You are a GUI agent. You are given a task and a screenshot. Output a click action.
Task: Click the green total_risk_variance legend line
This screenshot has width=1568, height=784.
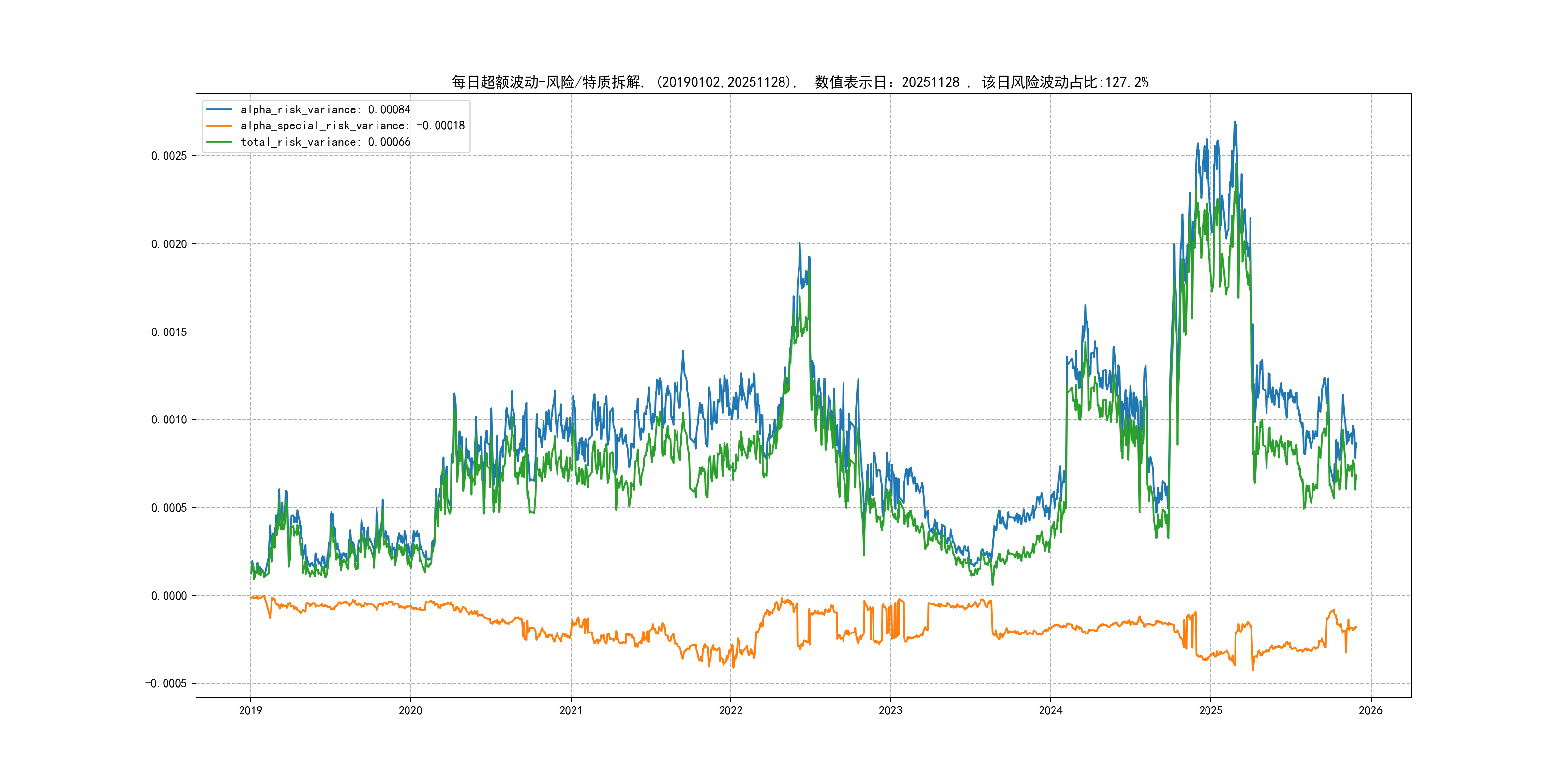coord(219,142)
